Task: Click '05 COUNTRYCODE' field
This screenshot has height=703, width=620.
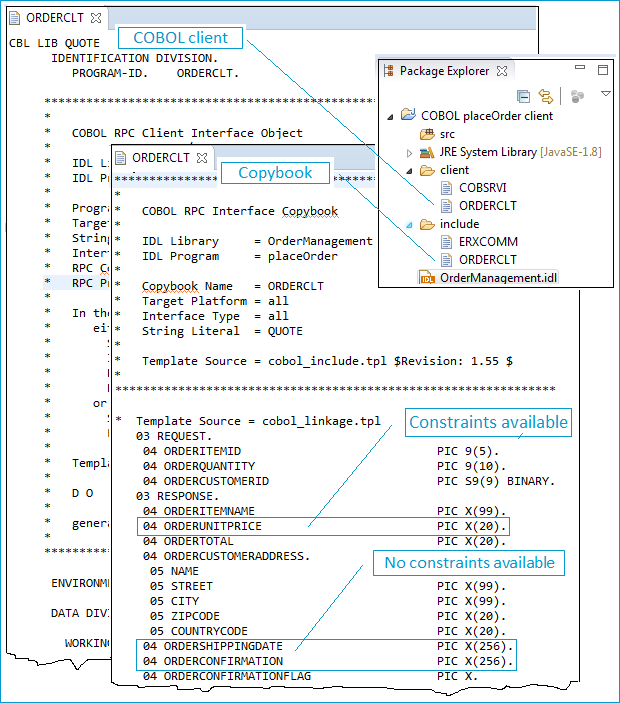Action: point(199,631)
